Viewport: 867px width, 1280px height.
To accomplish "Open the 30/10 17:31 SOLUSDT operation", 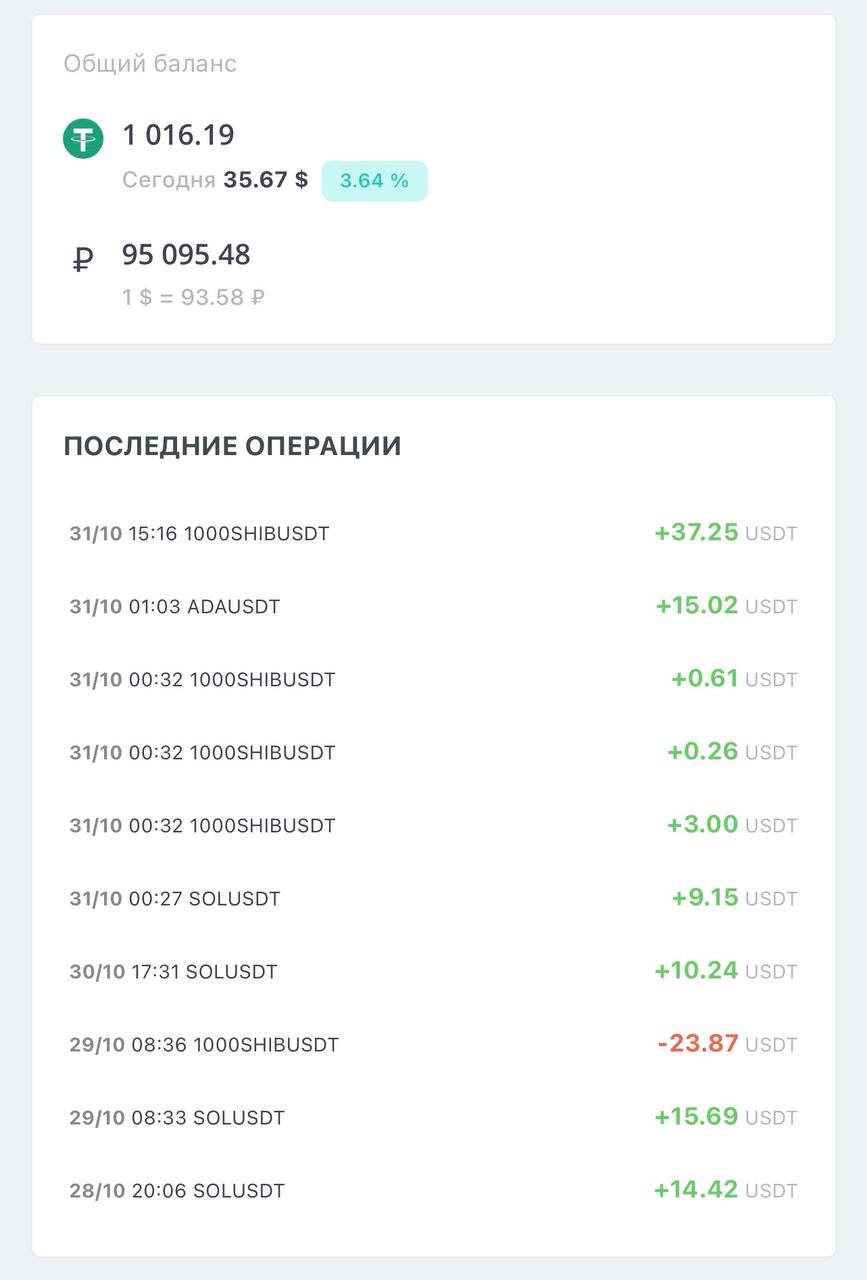I will point(433,971).
